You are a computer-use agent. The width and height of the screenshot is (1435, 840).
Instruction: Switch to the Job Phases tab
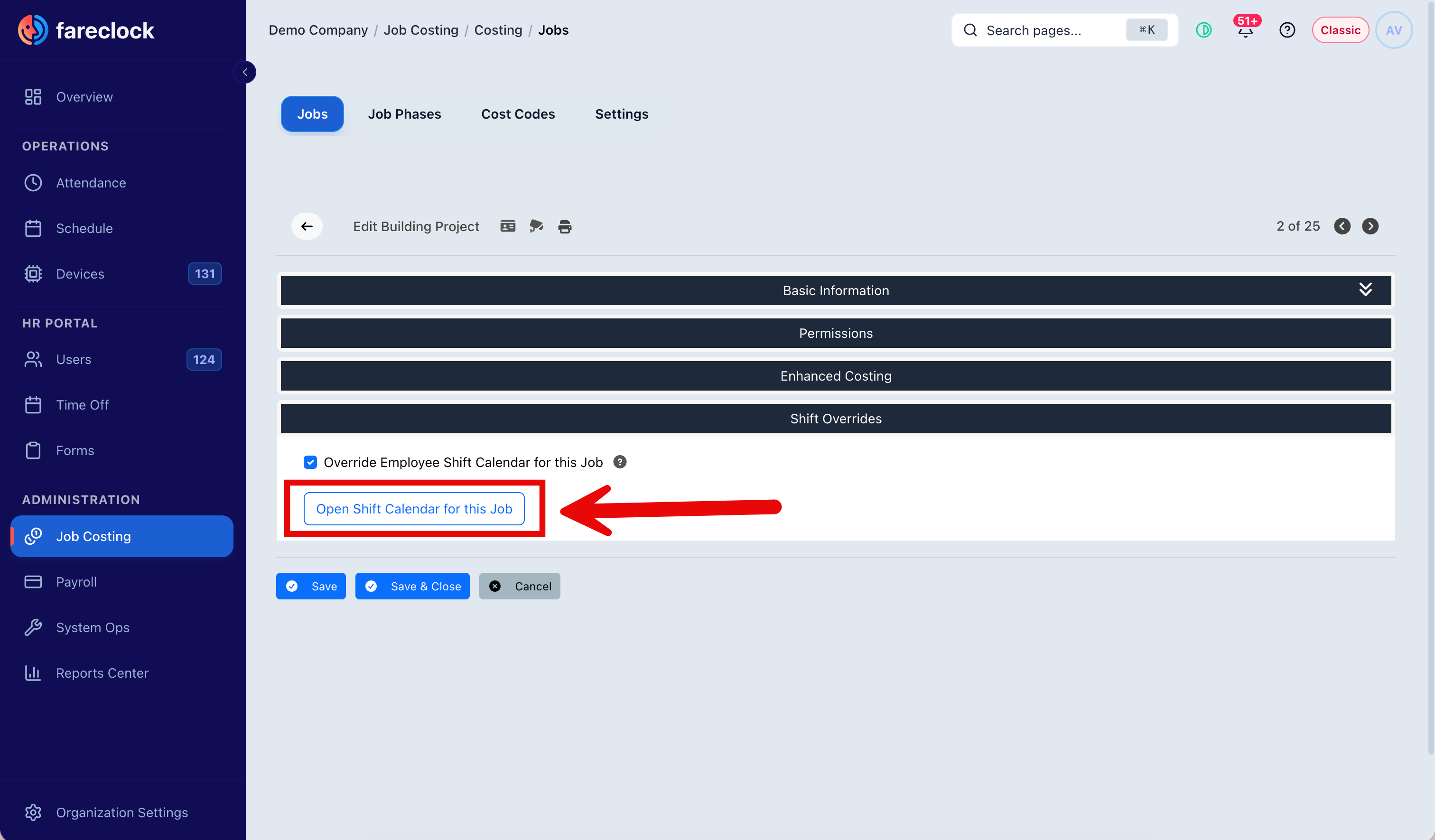(404, 114)
